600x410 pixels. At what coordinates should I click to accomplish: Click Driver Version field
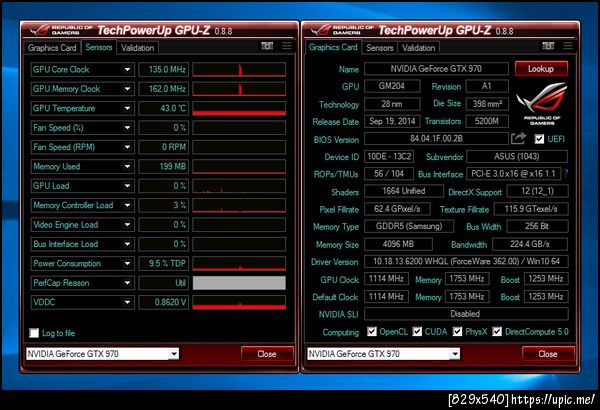click(466, 261)
